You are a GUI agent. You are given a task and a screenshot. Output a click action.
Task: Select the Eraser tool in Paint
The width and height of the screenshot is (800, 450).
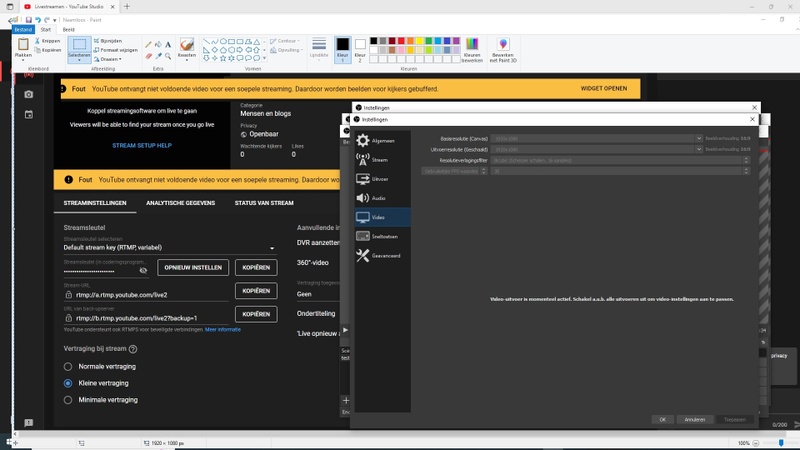point(148,56)
